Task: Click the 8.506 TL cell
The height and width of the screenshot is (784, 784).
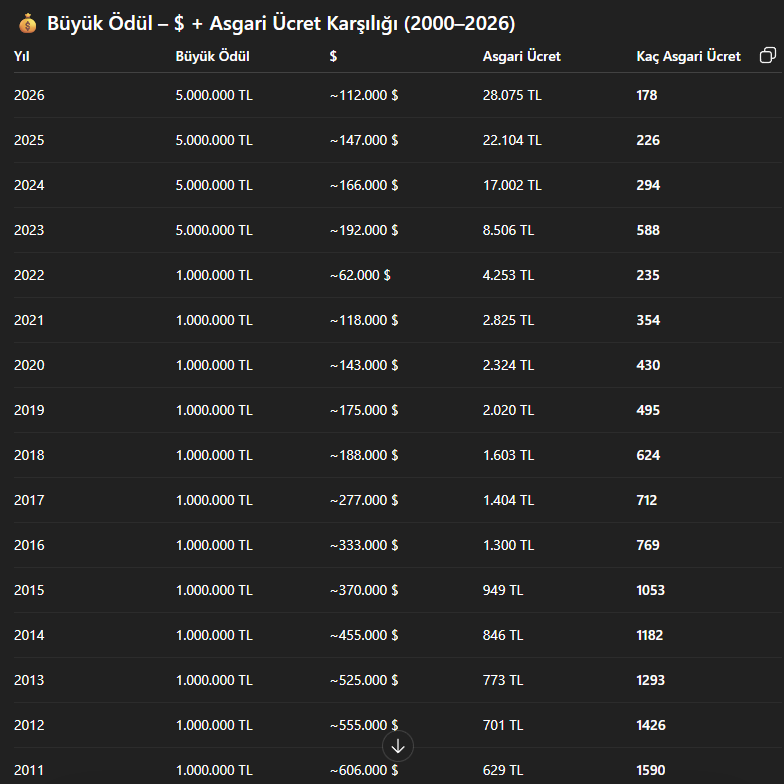Action: coord(508,231)
